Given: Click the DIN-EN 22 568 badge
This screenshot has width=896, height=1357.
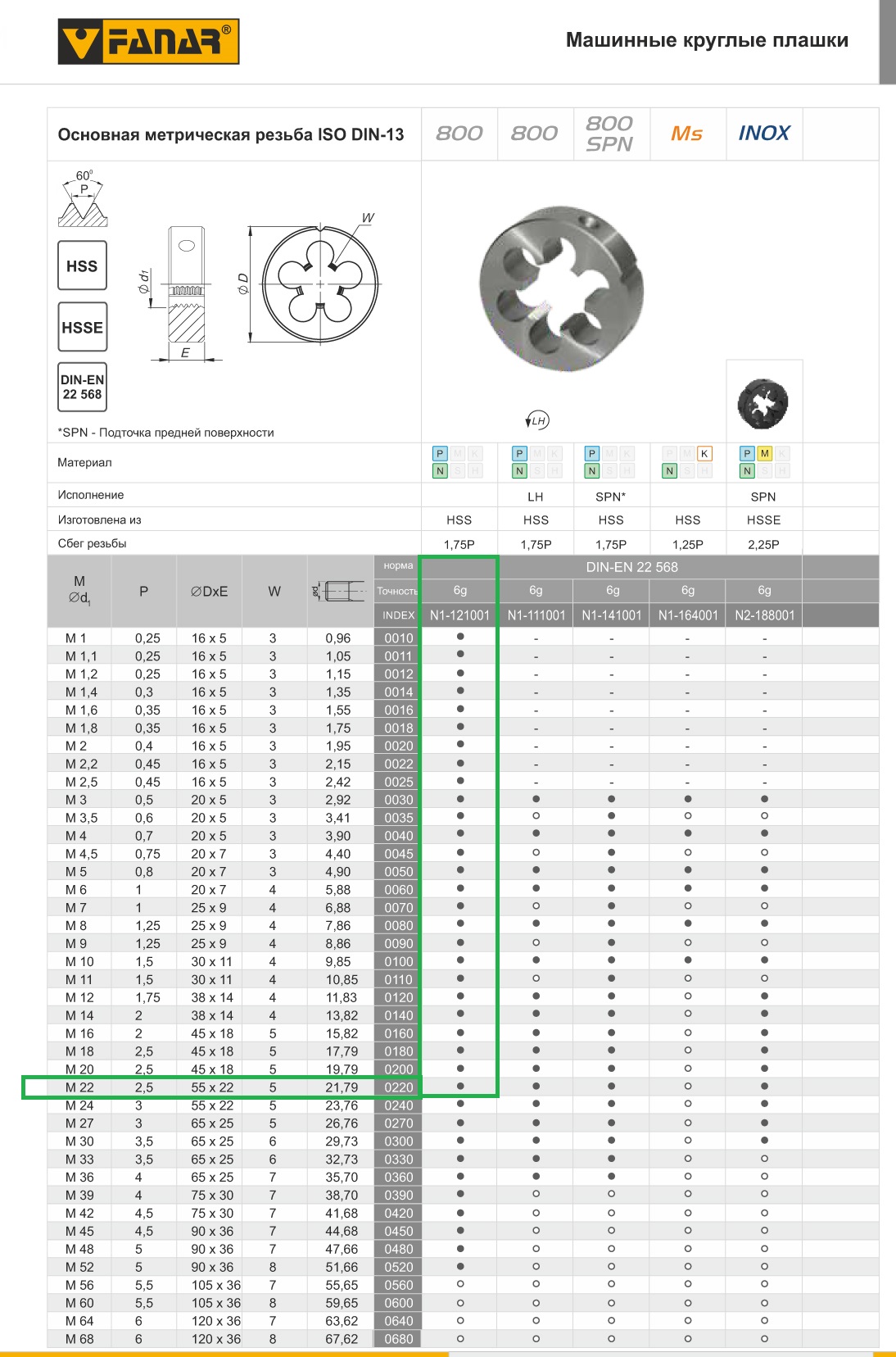Looking at the screenshot, I should click(x=82, y=387).
